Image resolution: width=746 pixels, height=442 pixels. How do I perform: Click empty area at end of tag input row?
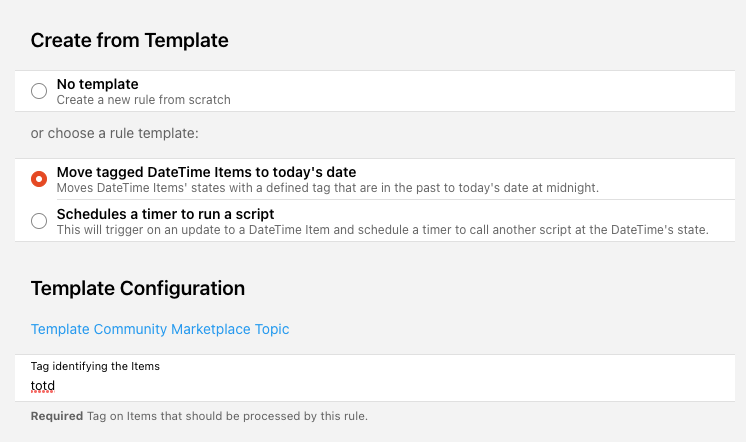pos(650,385)
